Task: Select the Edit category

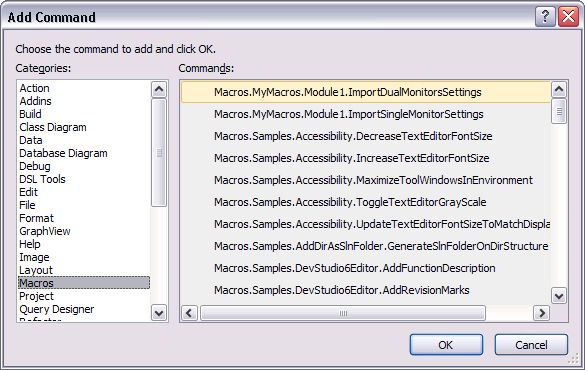Action: [x=84, y=192]
